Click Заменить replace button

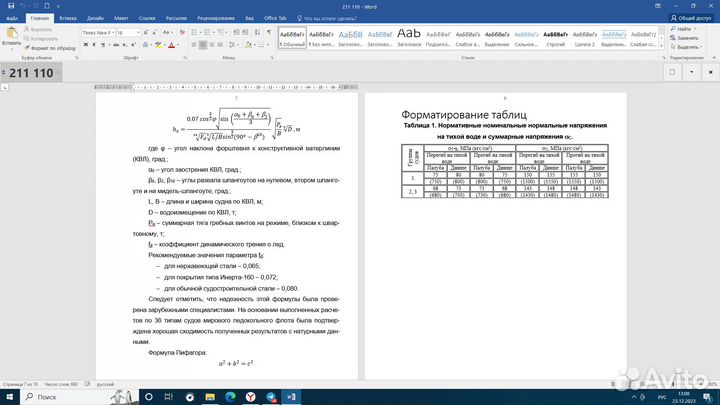click(x=685, y=38)
